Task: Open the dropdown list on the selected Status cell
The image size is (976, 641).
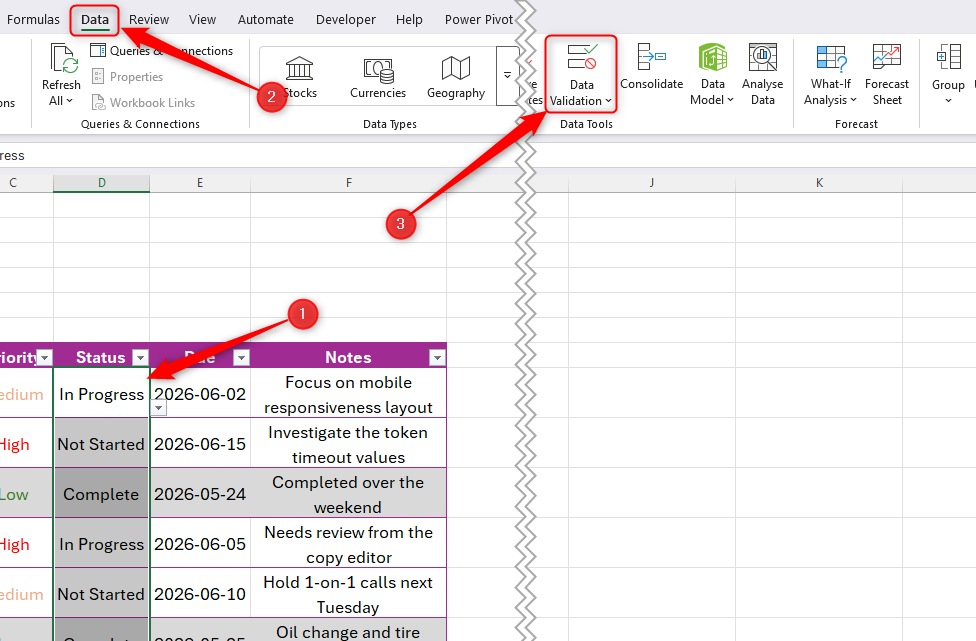Action: (x=159, y=408)
